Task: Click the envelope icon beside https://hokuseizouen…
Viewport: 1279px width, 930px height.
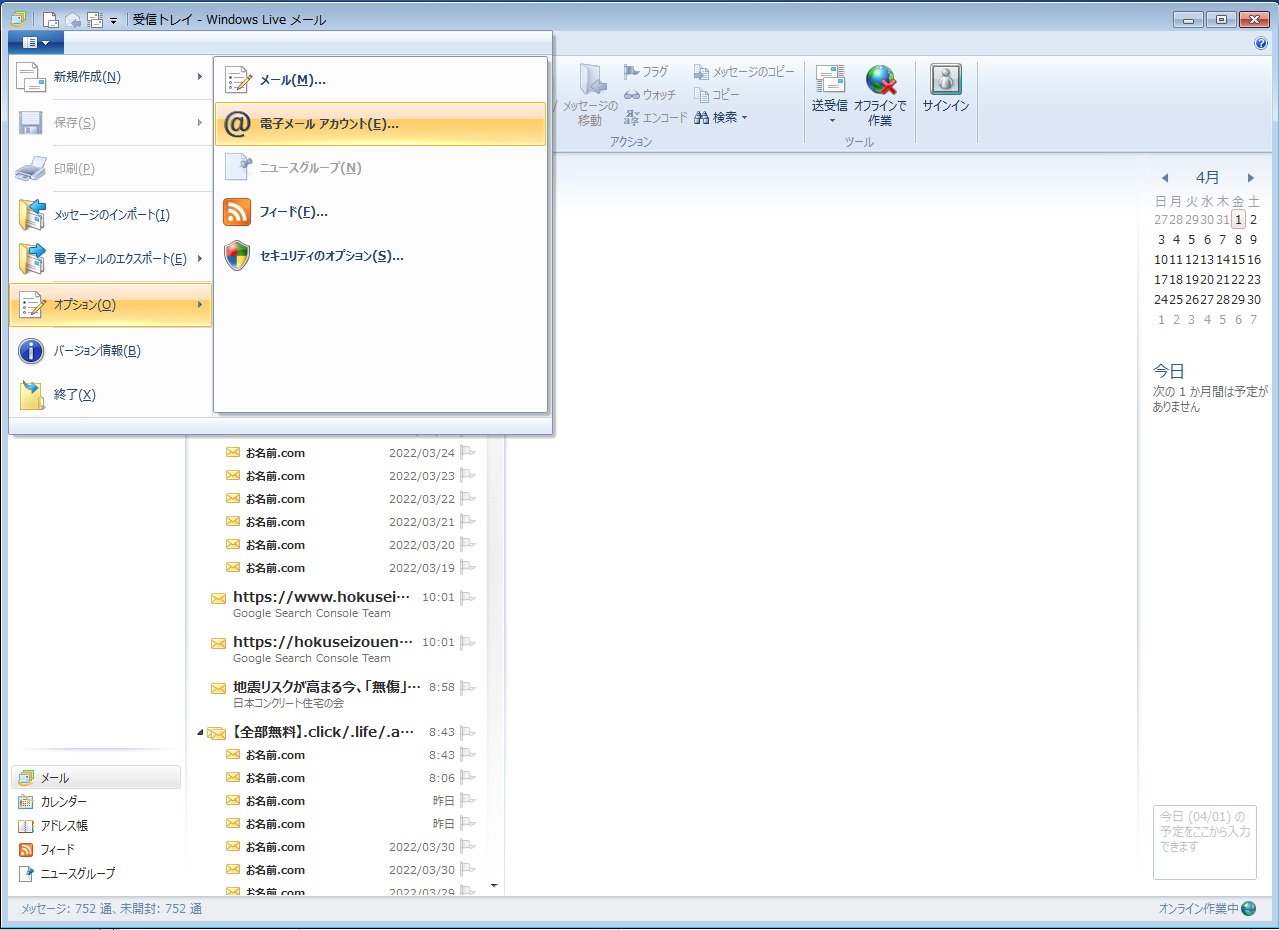Action: (218, 644)
